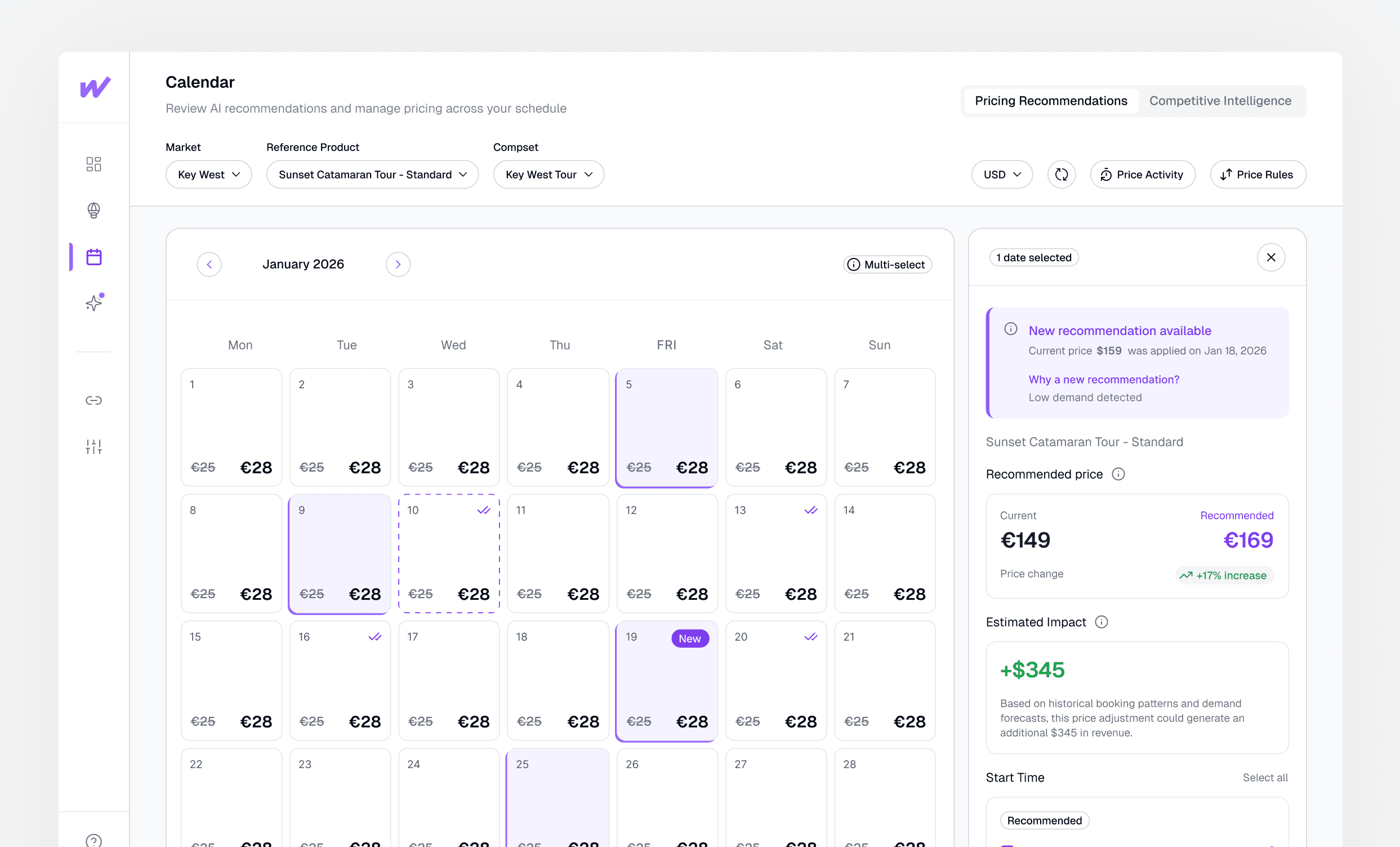Select January 8 calendar cell
Screen dimensions: 1400x847
(x=231, y=553)
